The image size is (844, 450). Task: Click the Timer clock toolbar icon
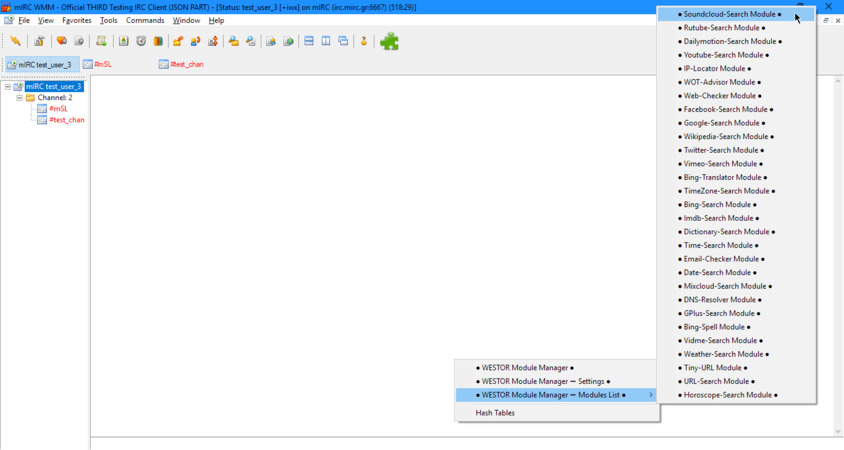[141, 41]
